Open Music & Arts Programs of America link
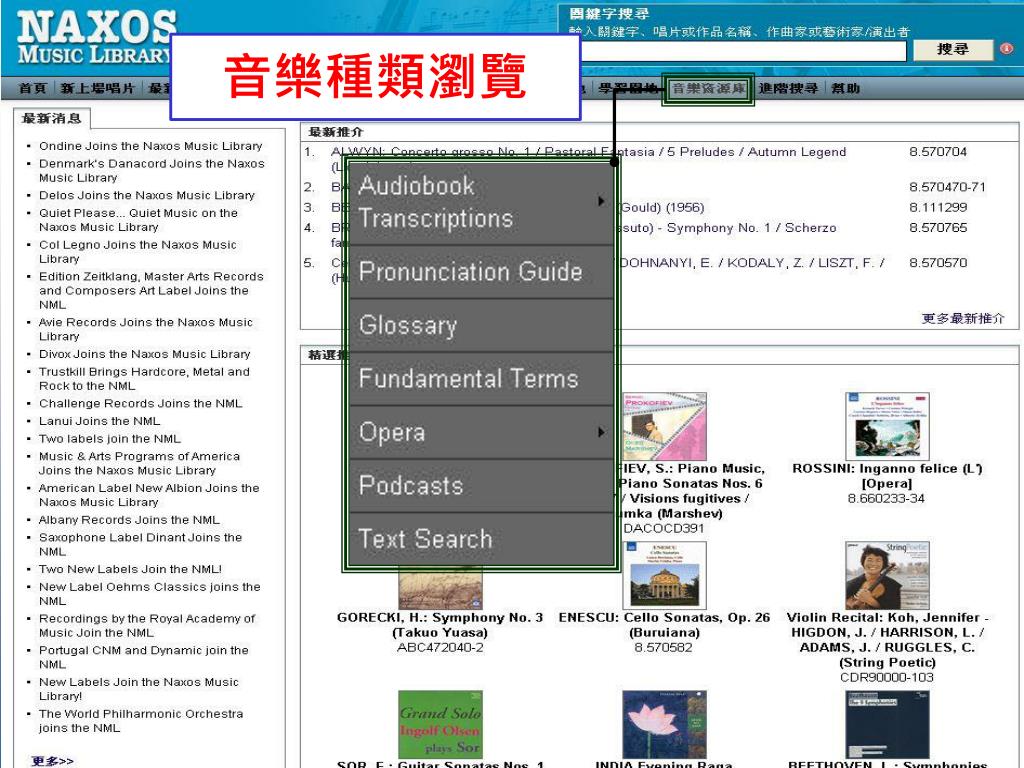The height and width of the screenshot is (768, 1024). (x=139, y=464)
